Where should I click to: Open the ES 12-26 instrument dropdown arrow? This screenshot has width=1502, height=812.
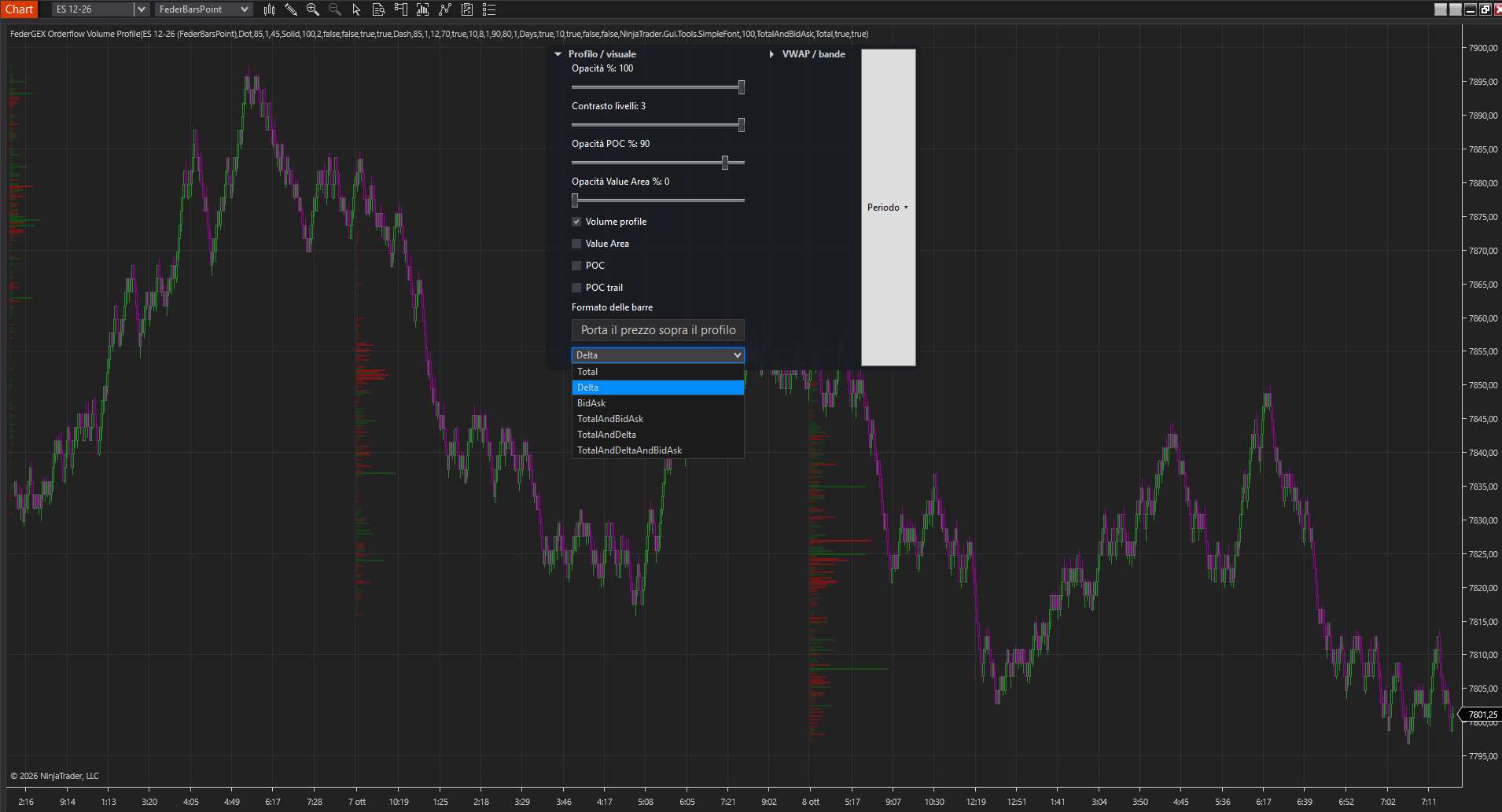coord(142,9)
